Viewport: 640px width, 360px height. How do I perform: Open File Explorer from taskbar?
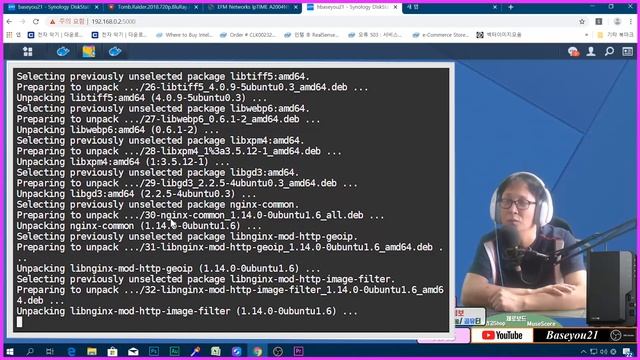point(92,351)
